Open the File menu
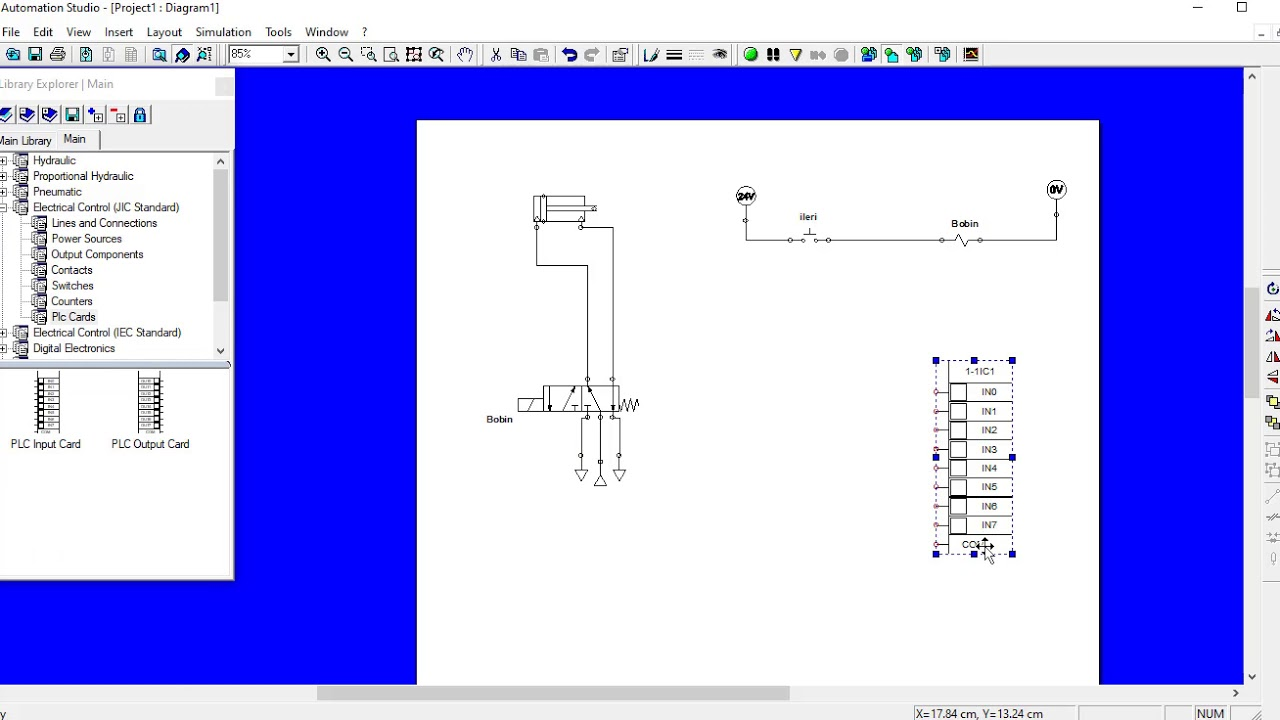 click(11, 32)
